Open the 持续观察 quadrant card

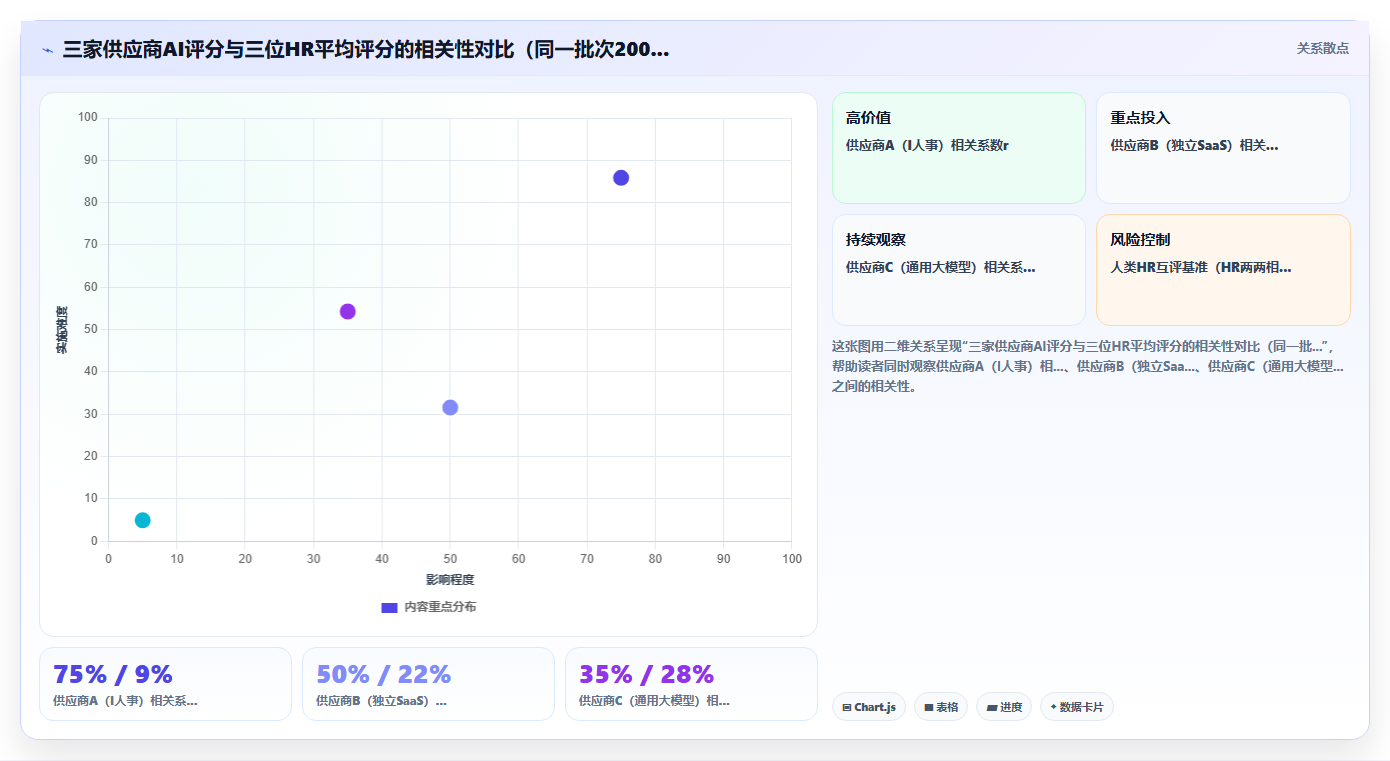pos(958,270)
